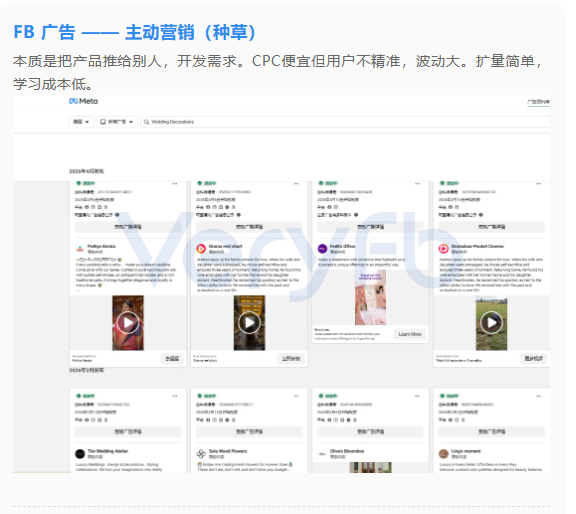Click The Wedding Atelier page name
Screen dimensions: 576x514
(108, 451)
